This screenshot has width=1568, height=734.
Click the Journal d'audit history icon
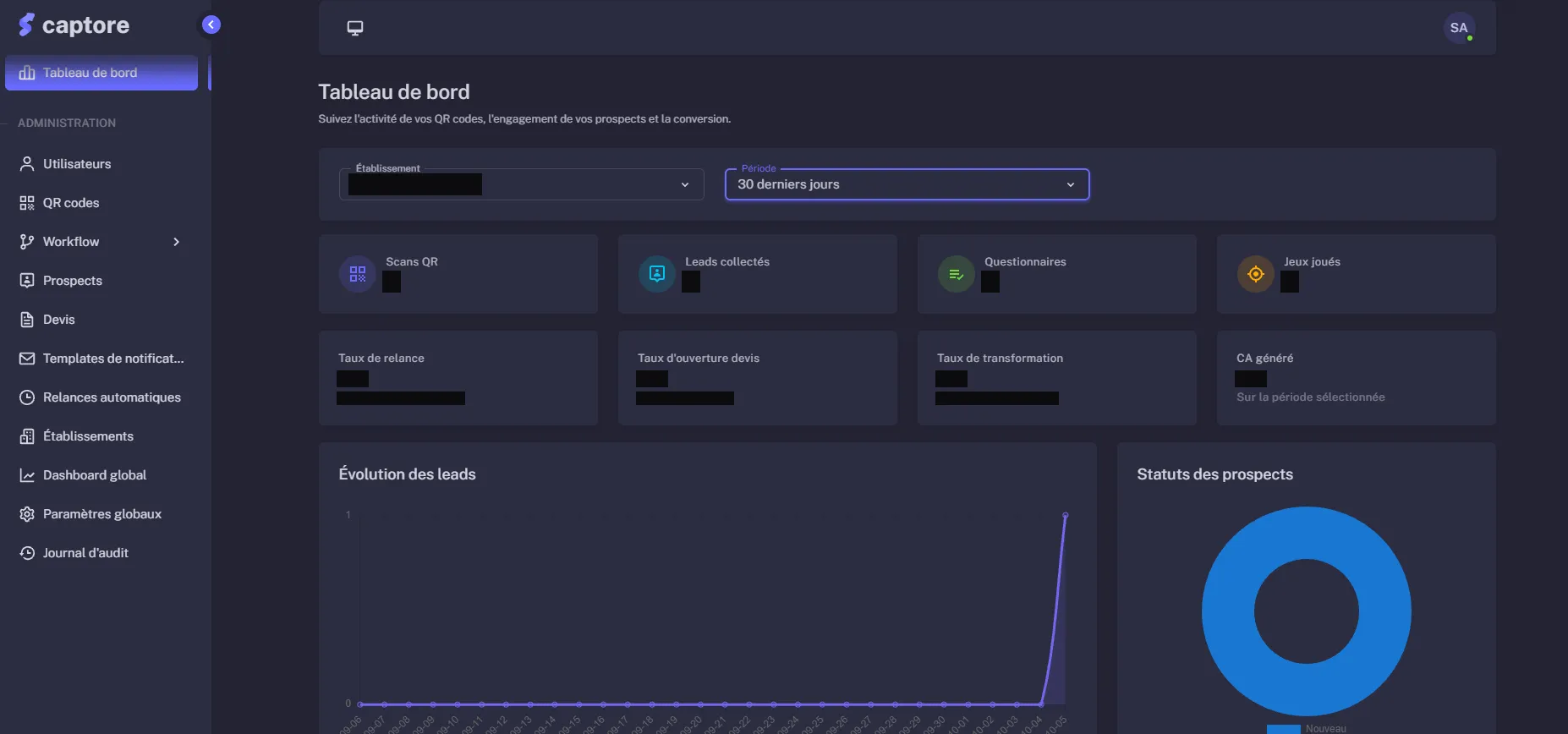point(27,553)
